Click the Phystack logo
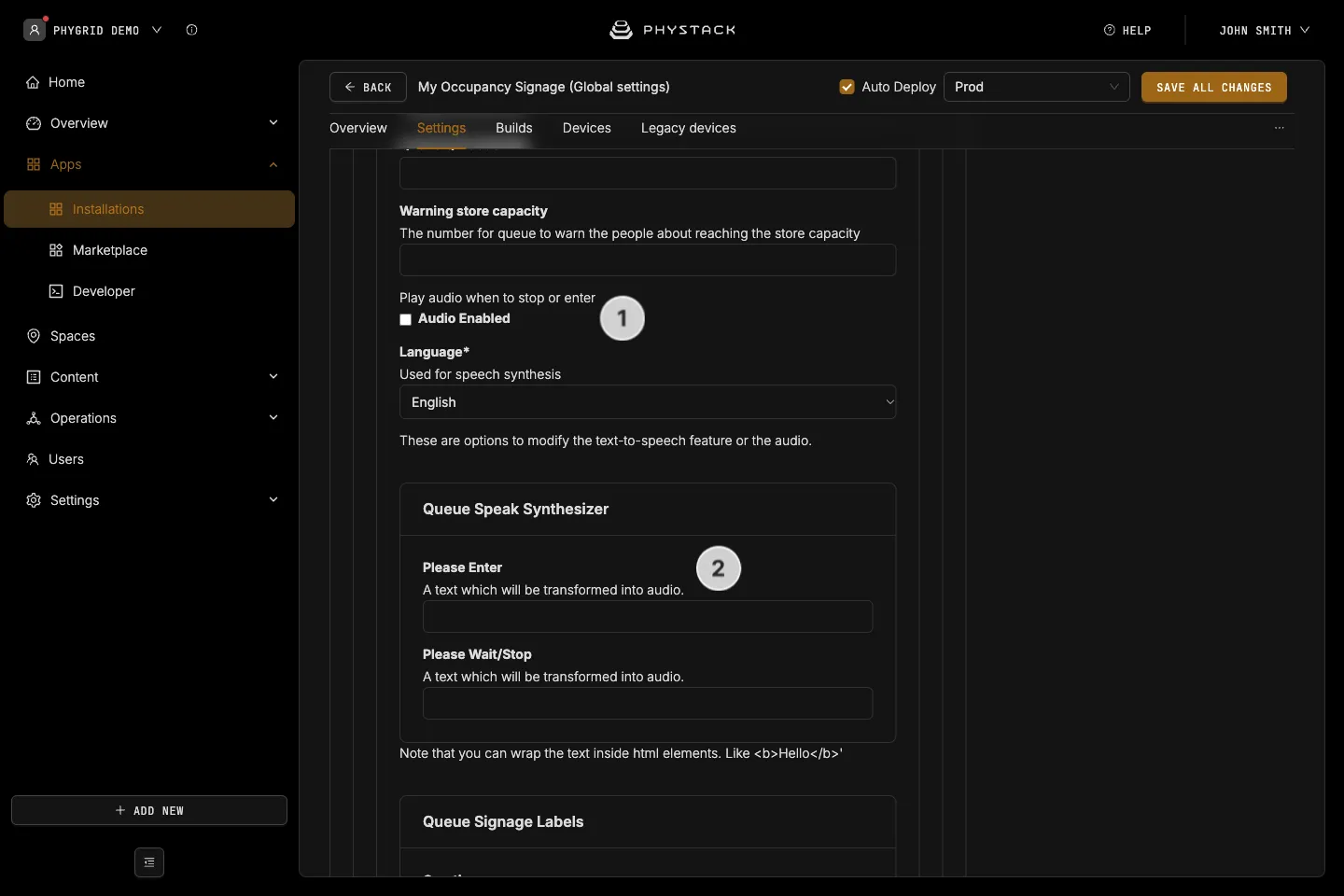This screenshot has width=1344, height=896. pos(672,30)
